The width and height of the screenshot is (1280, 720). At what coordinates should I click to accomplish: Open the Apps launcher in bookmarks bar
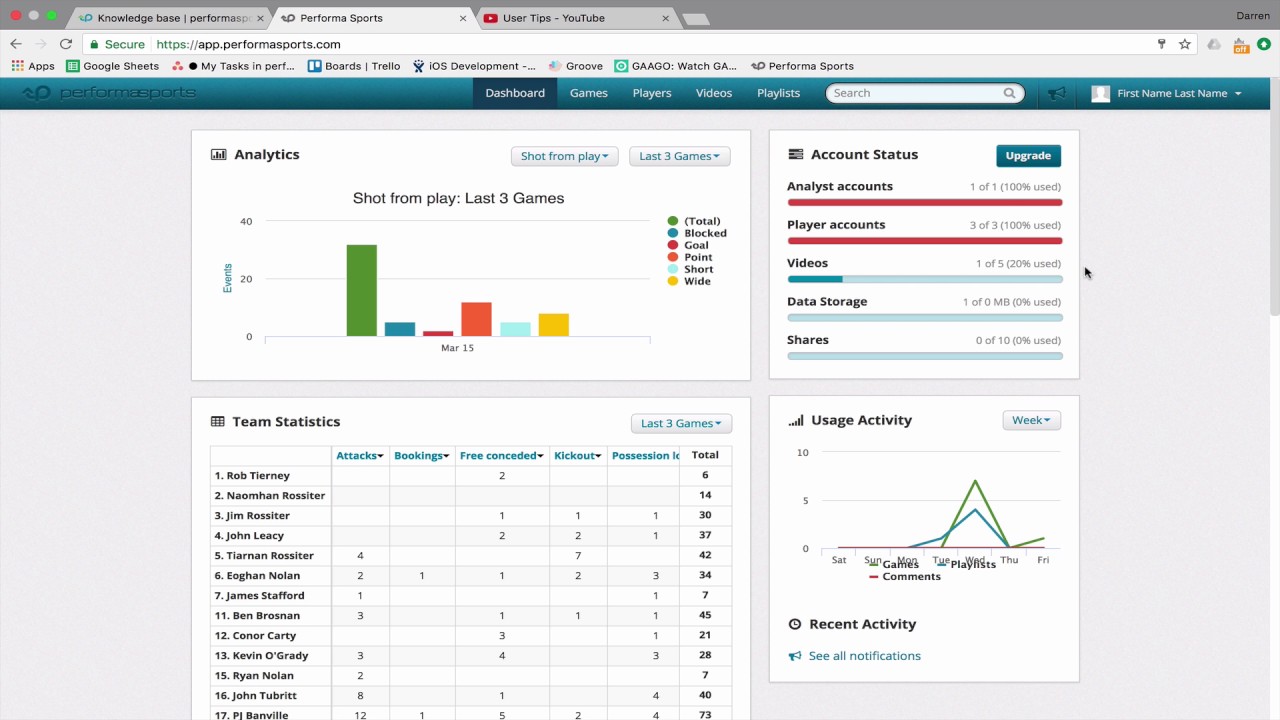point(33,66)
